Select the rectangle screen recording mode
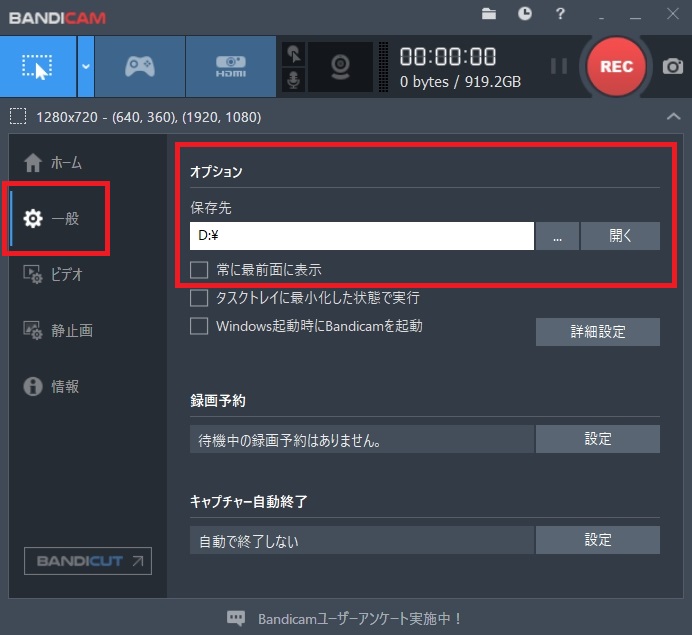This screenshot has width=692, height=635. [38, 67]
